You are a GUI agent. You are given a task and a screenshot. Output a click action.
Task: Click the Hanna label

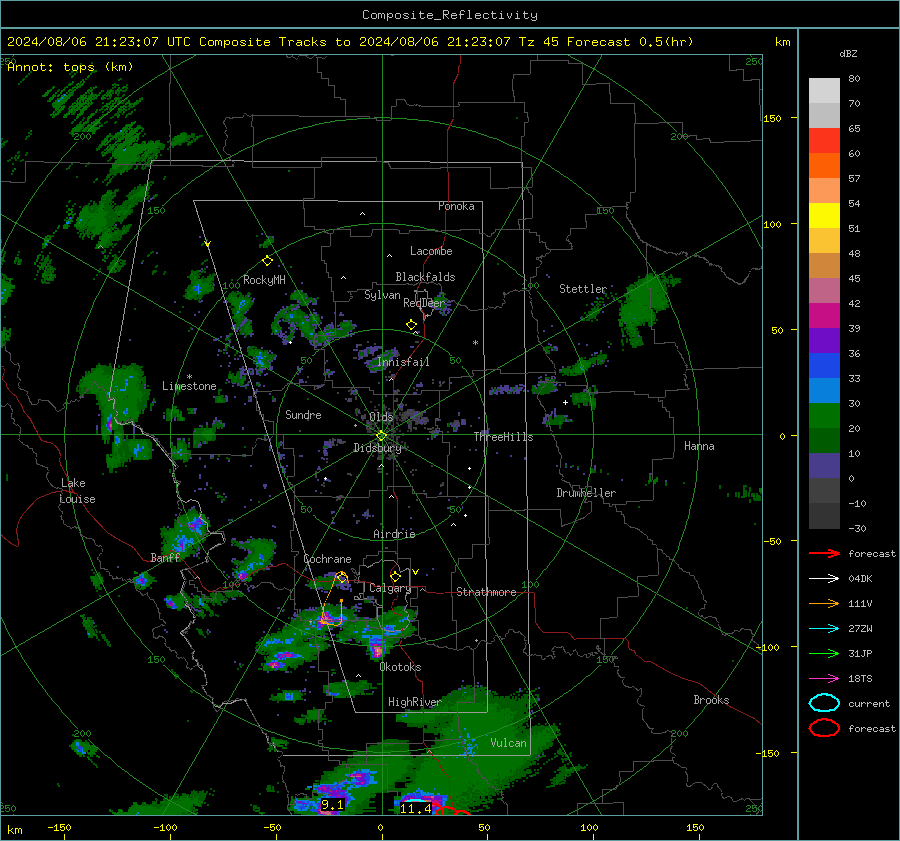pos(699,446)
